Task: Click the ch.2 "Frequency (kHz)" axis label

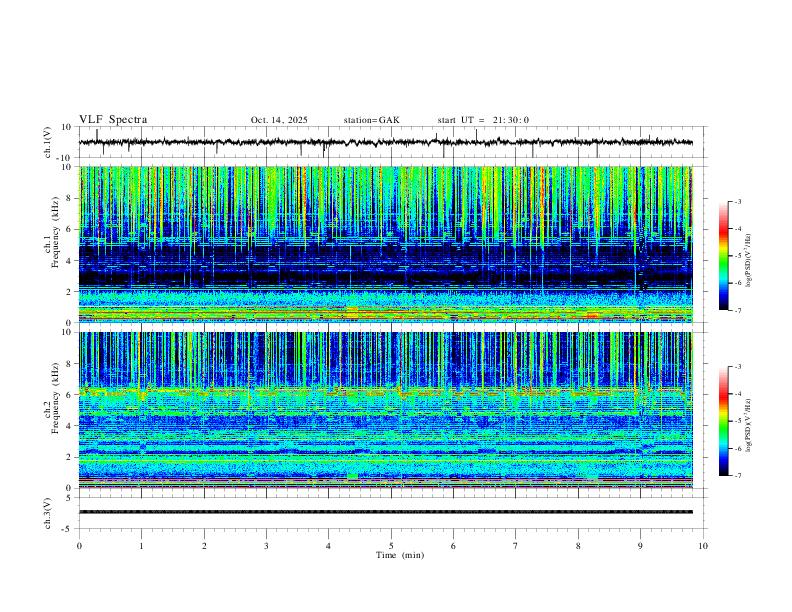Action: click(x=55, y=398)
